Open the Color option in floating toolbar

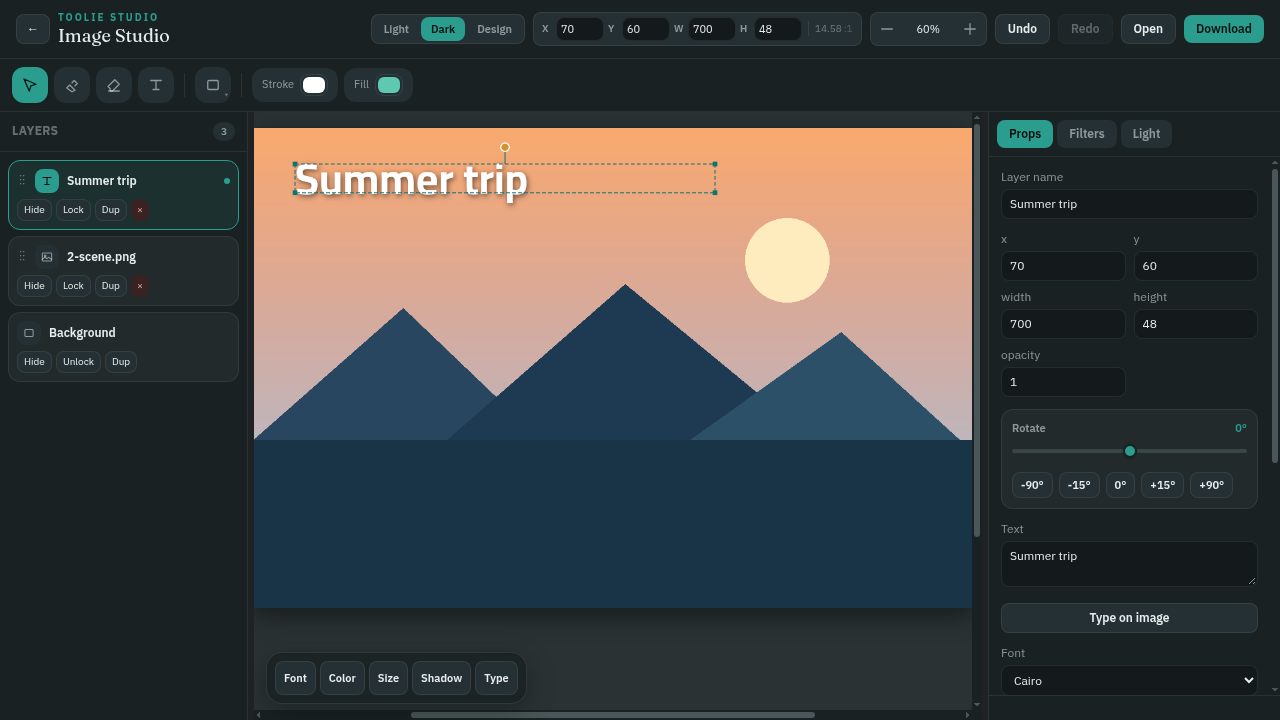(342, 678)
